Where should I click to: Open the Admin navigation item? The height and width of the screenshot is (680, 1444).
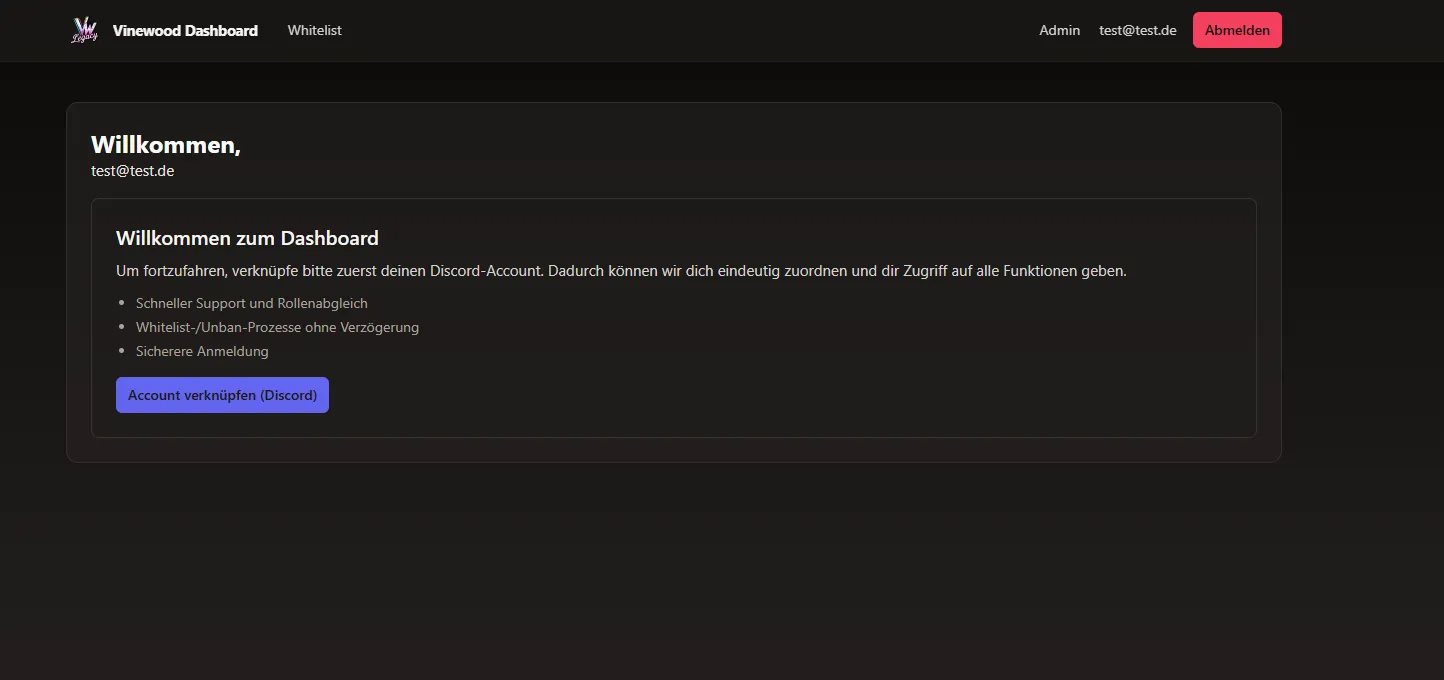tap(1059, 30)
